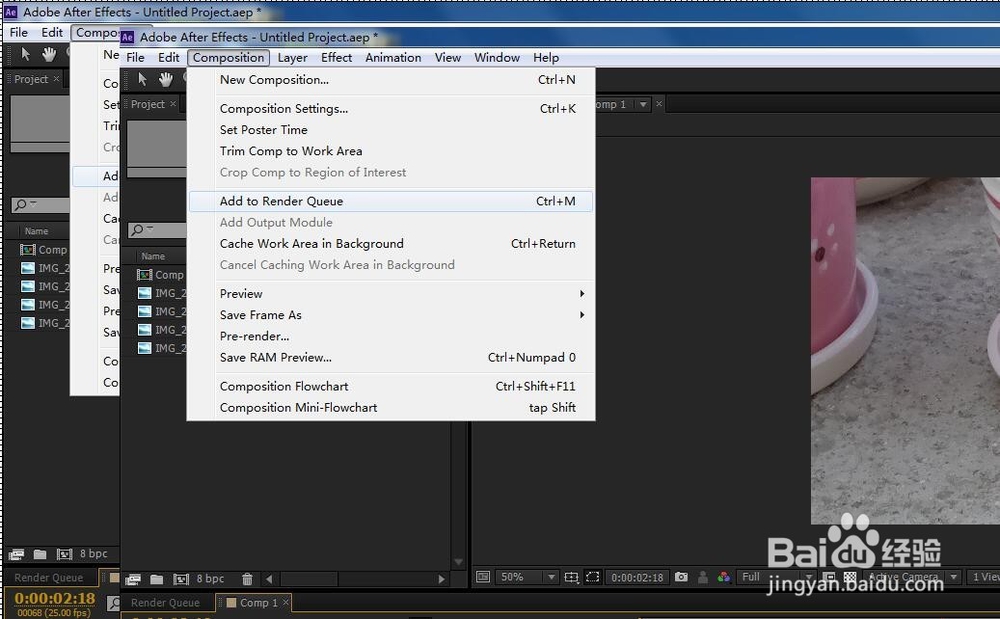The image size is (1000, 619).
Task: Click Show Snapshot person icon
Action: coord(703,577)
